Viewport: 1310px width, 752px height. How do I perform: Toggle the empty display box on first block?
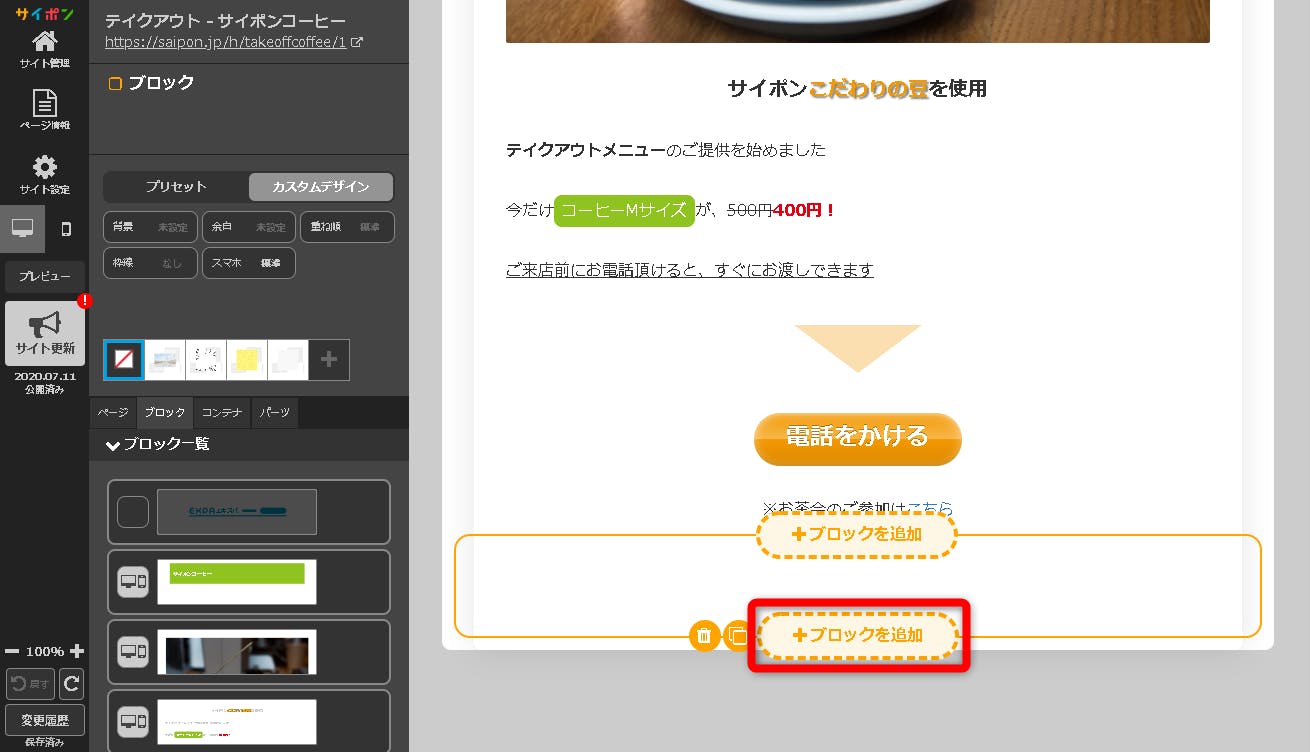133,512
